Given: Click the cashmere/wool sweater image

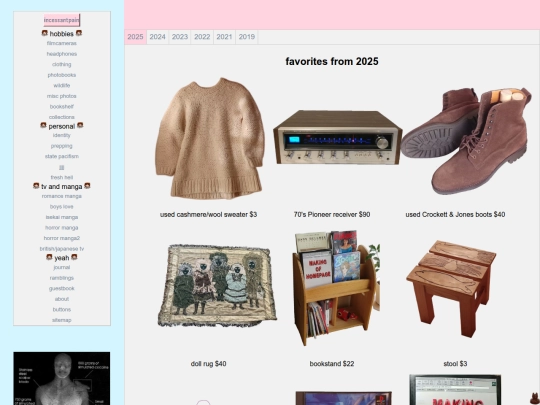Looking at the screenshot, I should point(209,138).
